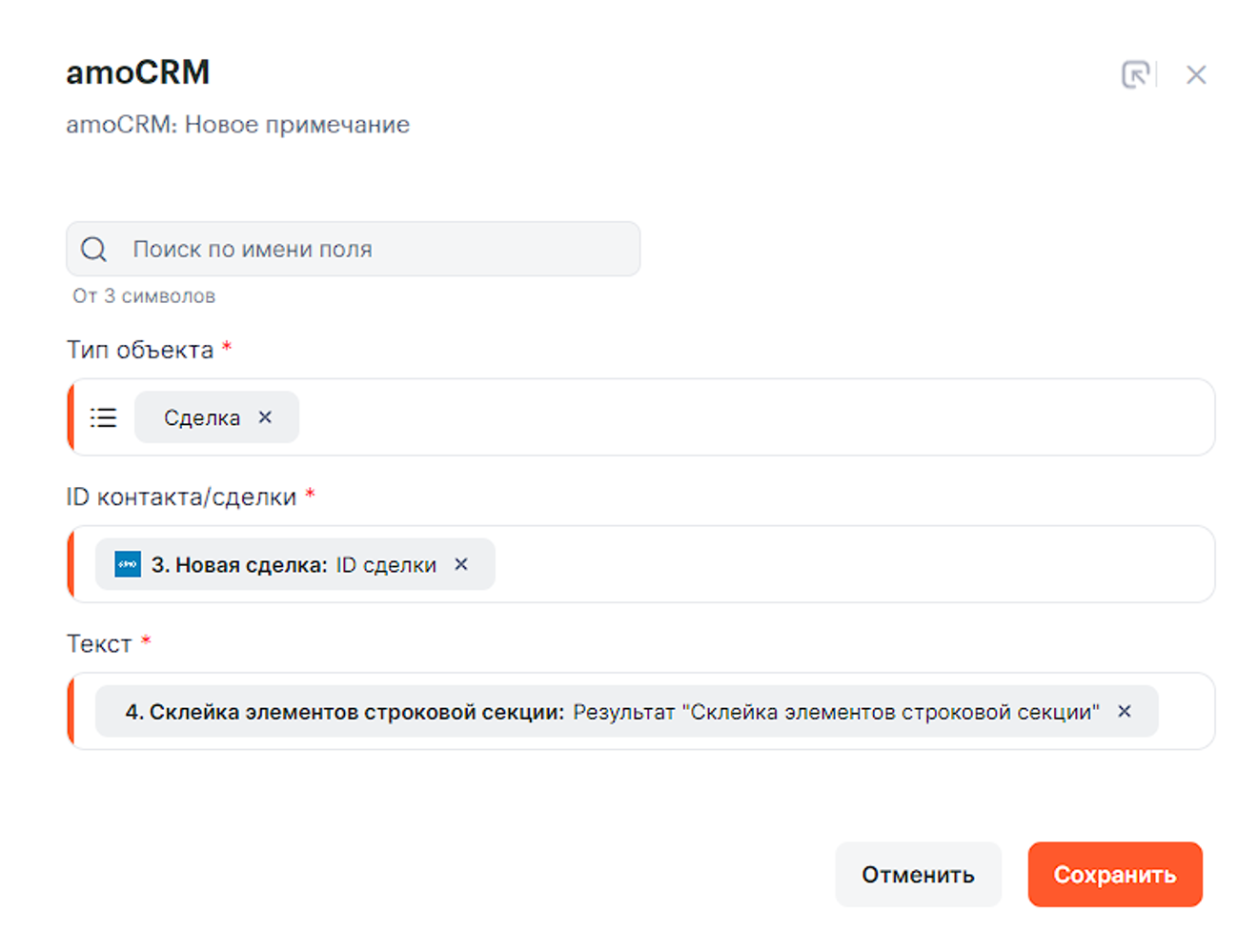This screenshot has width=1258, height=952.
Task: Click the Текст field label
Action: coord(99,644)
